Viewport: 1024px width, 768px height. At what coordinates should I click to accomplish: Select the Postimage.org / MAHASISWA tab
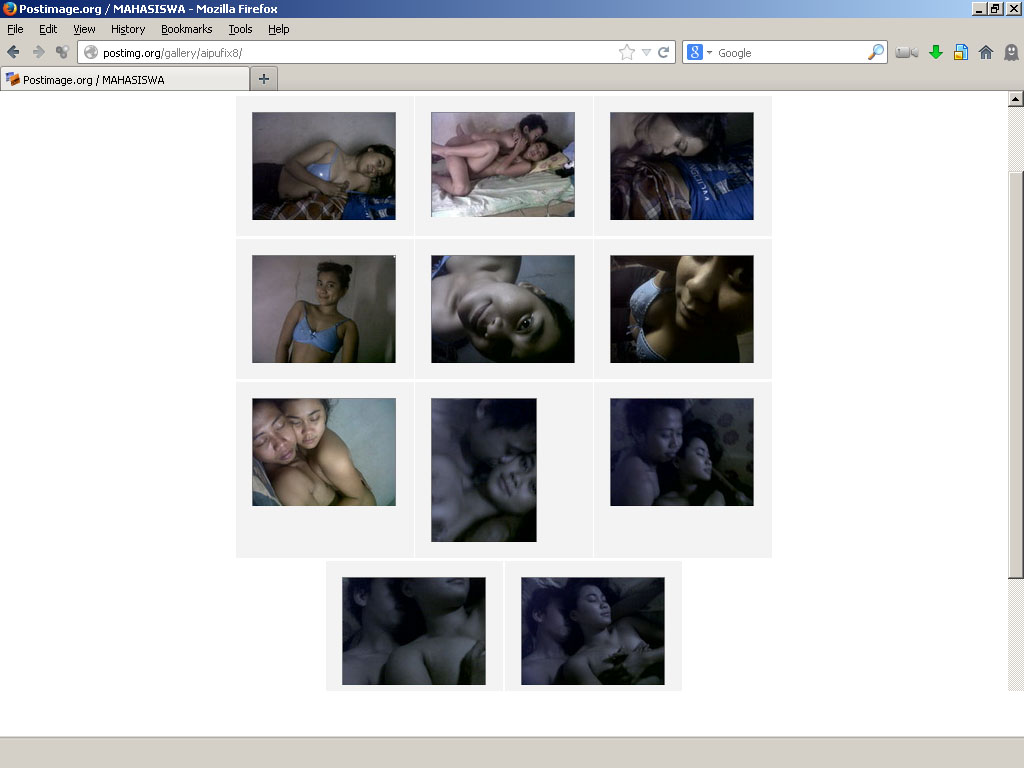(120, 78)
